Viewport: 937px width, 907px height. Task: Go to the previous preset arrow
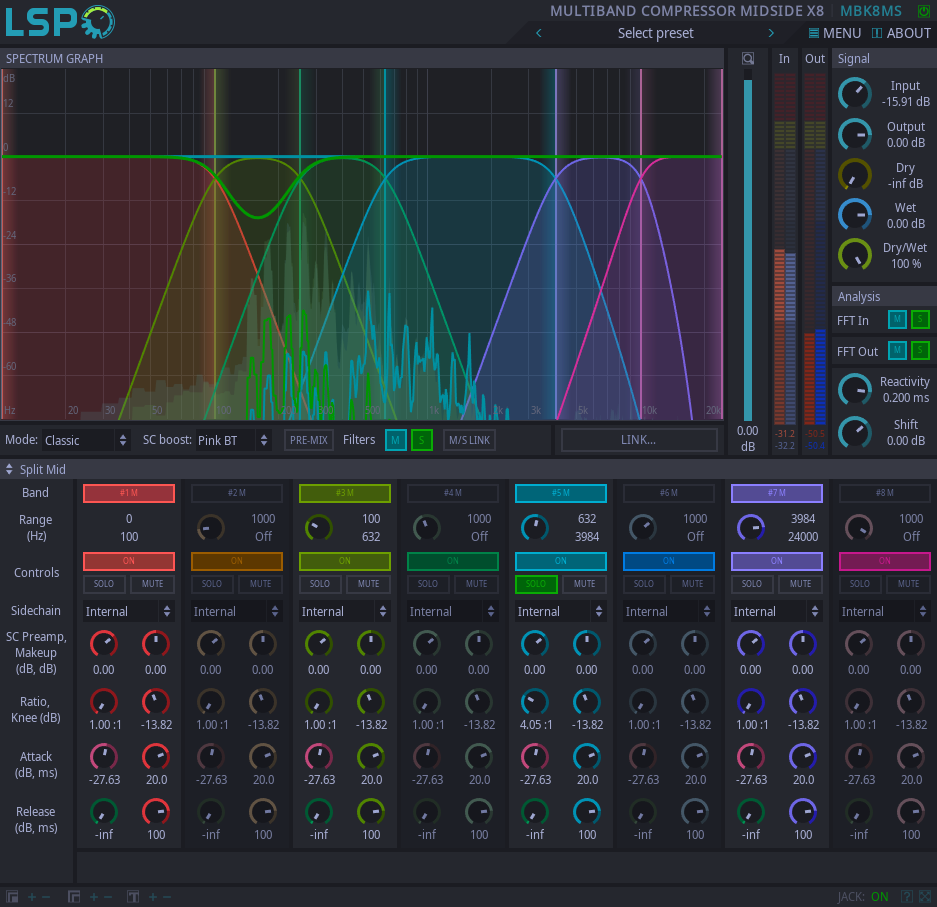pyautogui.click(x=539, y=33)
